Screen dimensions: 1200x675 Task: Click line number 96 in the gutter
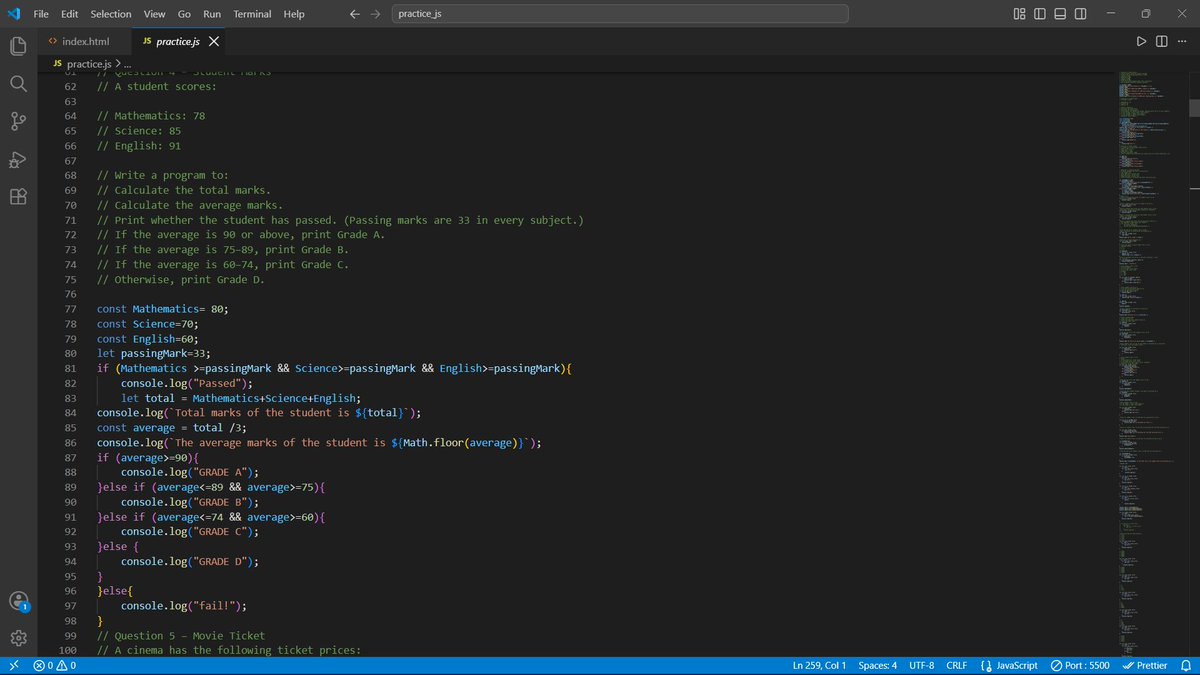click(x=70, y=591)
